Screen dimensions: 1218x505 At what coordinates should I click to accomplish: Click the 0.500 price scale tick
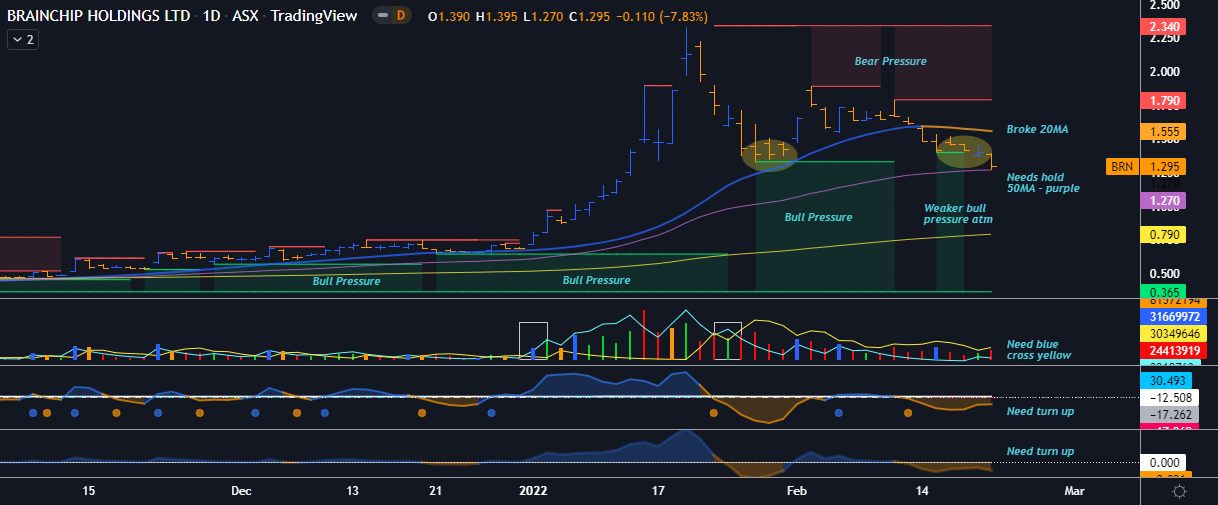pos(1163,273)
